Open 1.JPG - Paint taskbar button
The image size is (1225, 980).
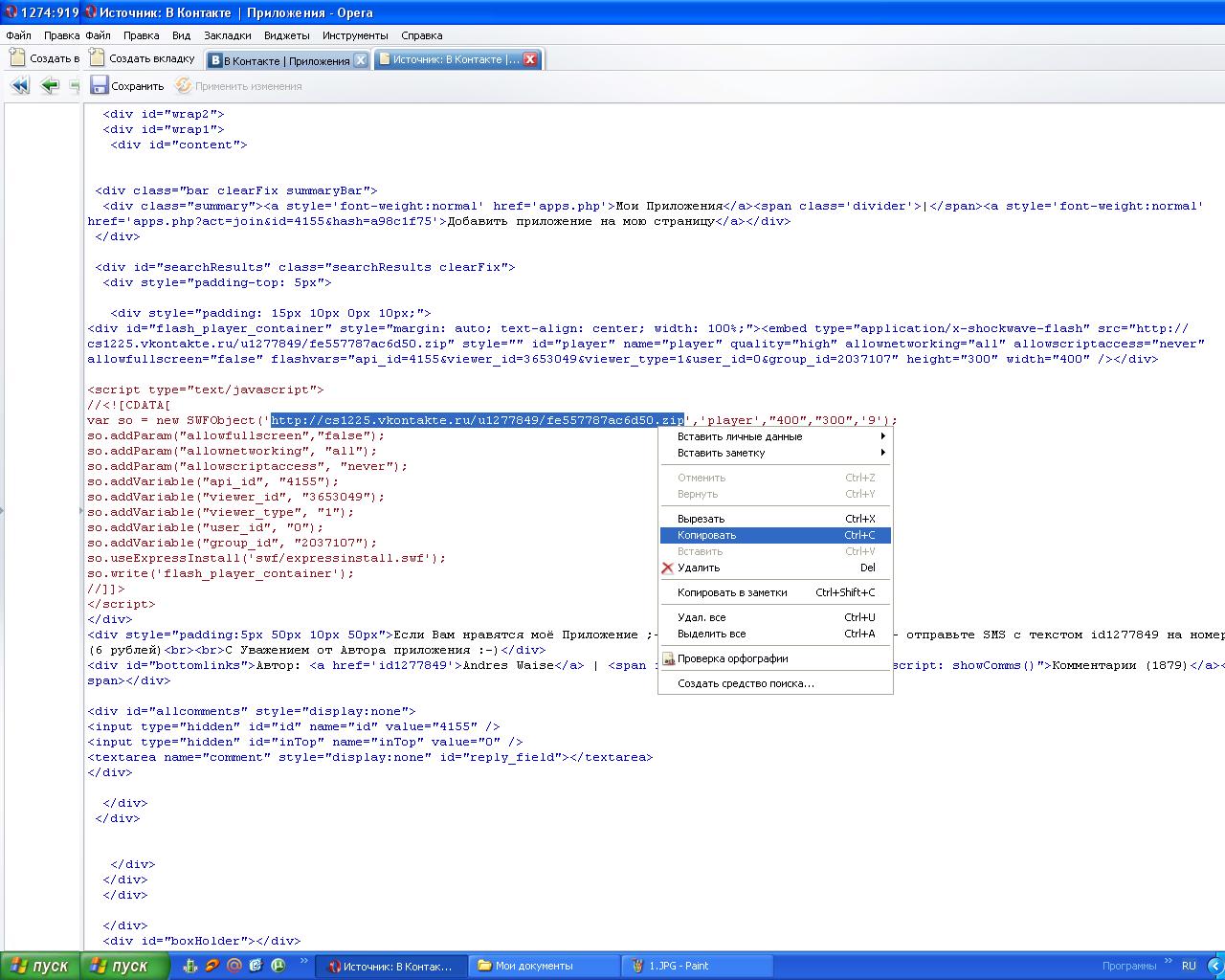coord(699,966)
